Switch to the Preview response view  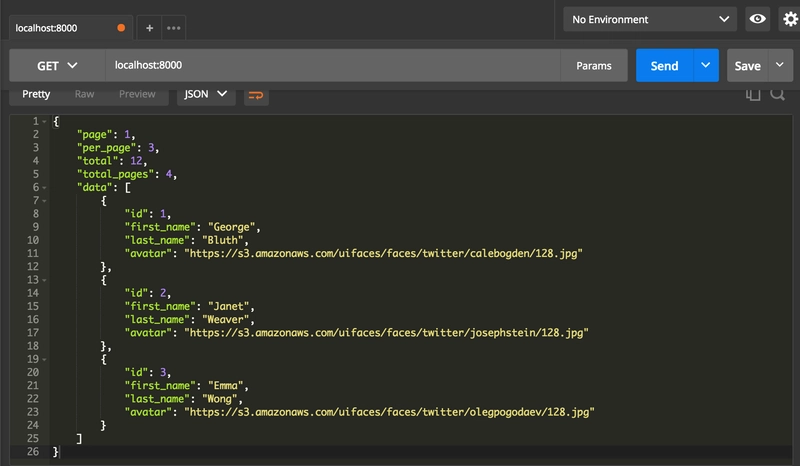pos(137,94)
